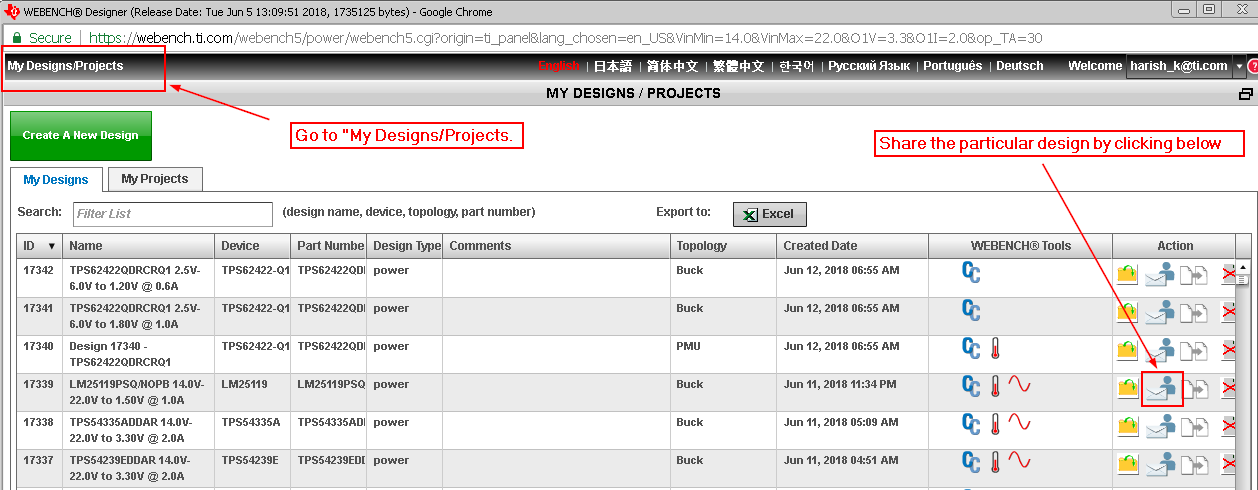This screenshot has width=1258, height=490.
Task: Open the CC tool for design 17339
Action: tap(971, 386)
